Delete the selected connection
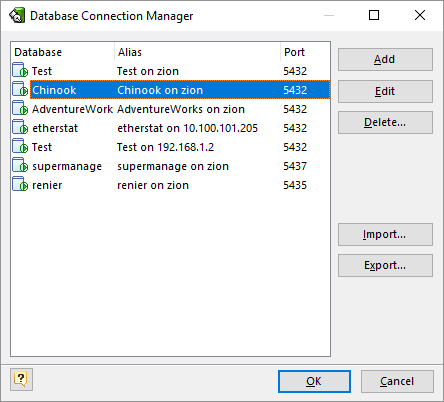 pyautogui.click(x=385, y=122)
